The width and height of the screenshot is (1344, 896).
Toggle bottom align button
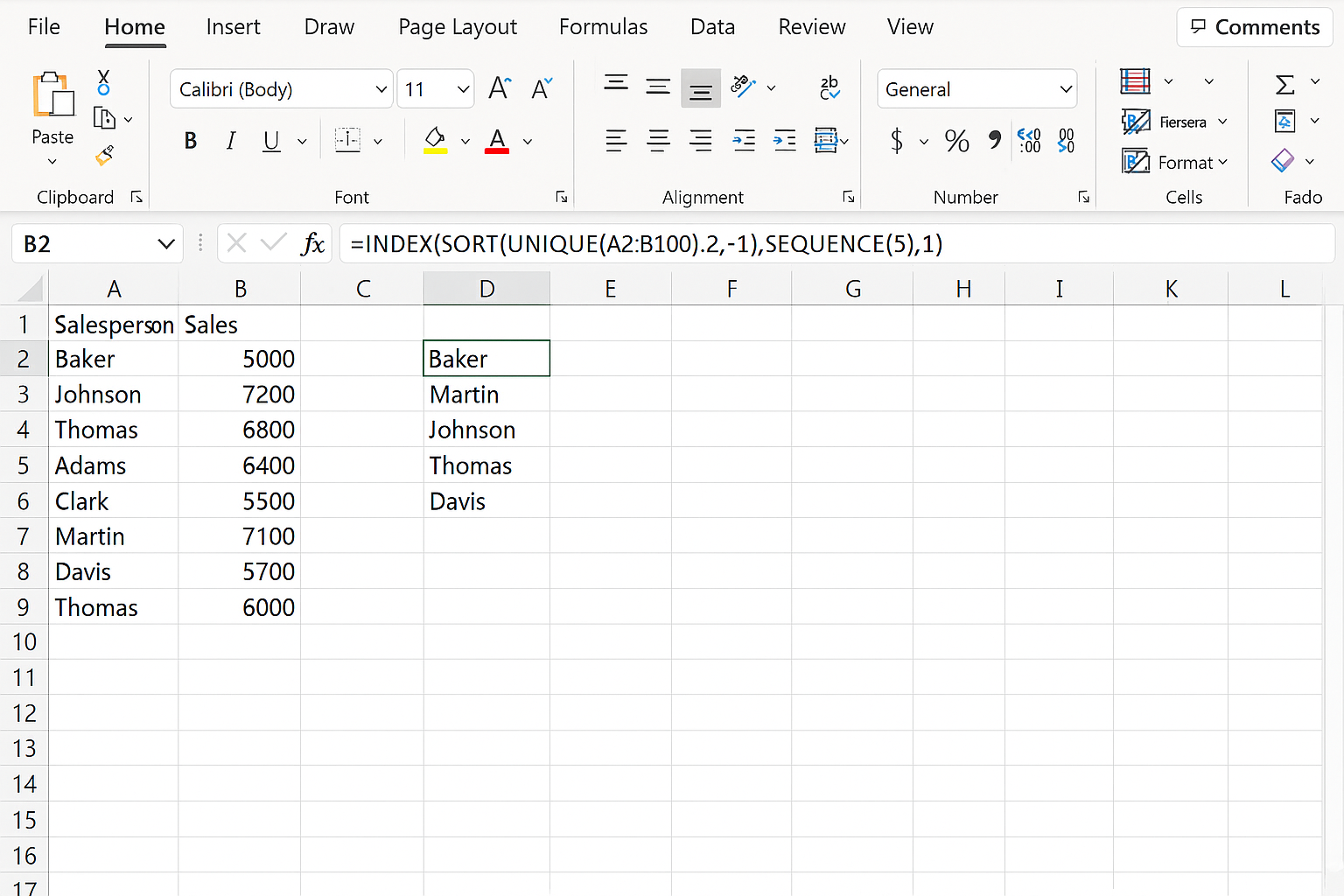point(701,88)
